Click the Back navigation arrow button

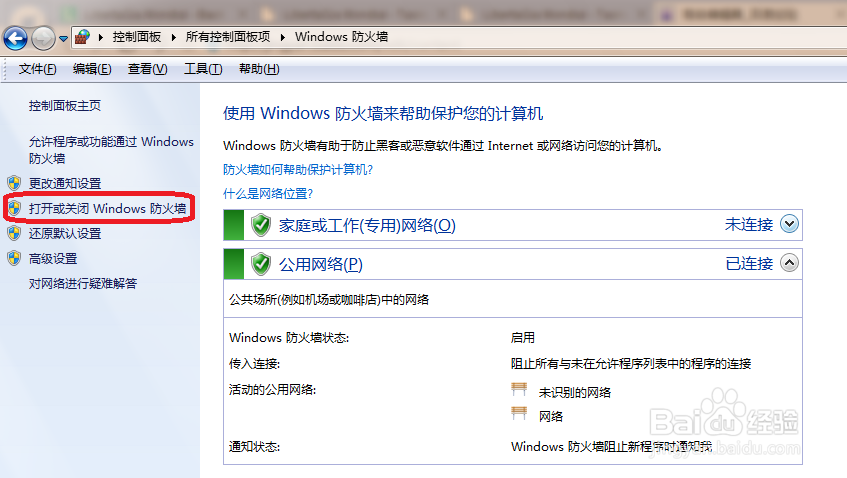tap(15, 38)
